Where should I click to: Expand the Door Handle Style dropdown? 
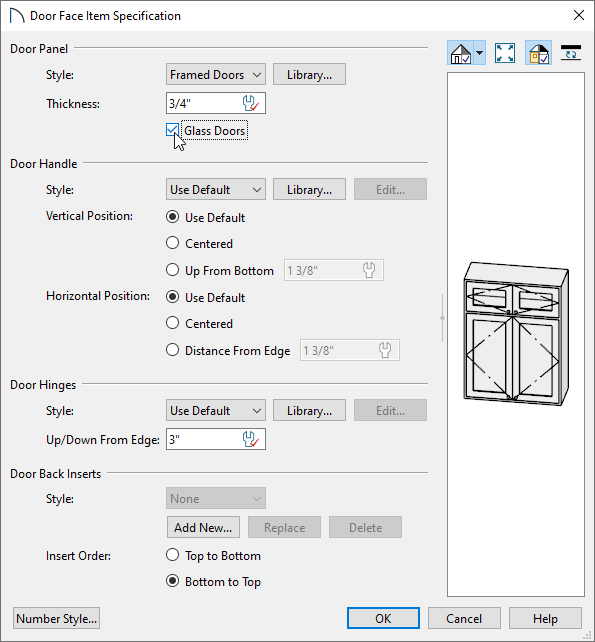[216, 190]
